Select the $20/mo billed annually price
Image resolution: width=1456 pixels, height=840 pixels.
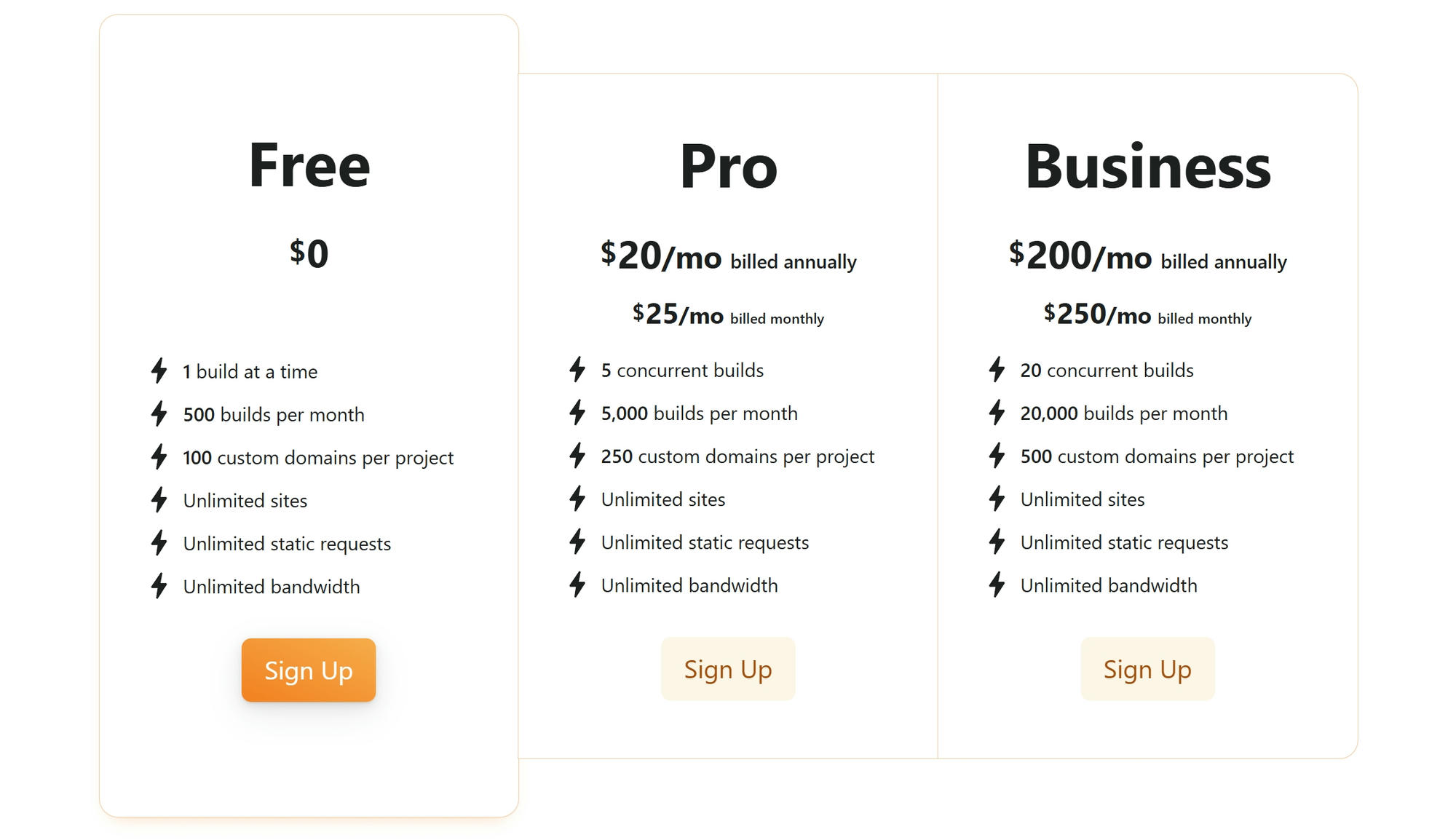tap(728, 256)
